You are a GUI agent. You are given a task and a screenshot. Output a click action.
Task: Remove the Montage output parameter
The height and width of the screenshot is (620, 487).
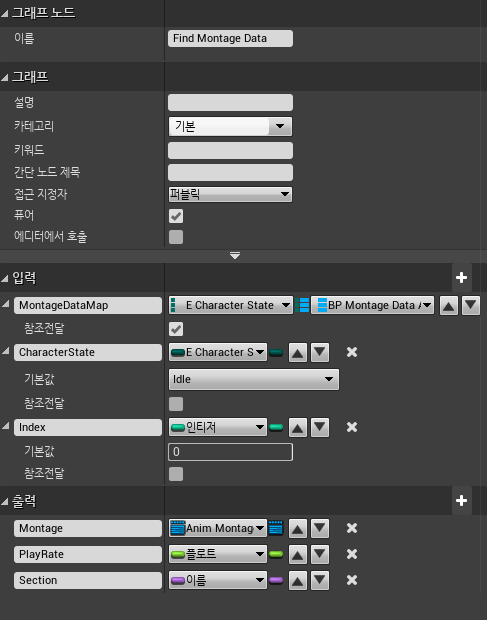[x=352, y=529]
